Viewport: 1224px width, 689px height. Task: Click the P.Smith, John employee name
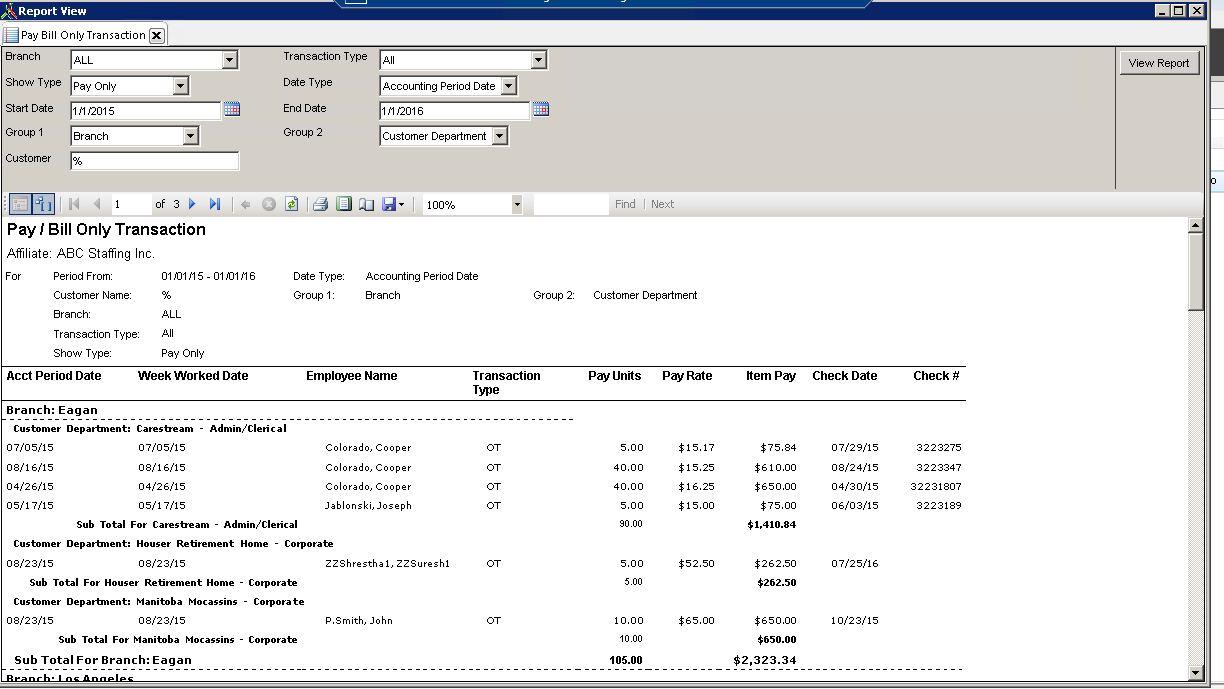coord(359,621)
